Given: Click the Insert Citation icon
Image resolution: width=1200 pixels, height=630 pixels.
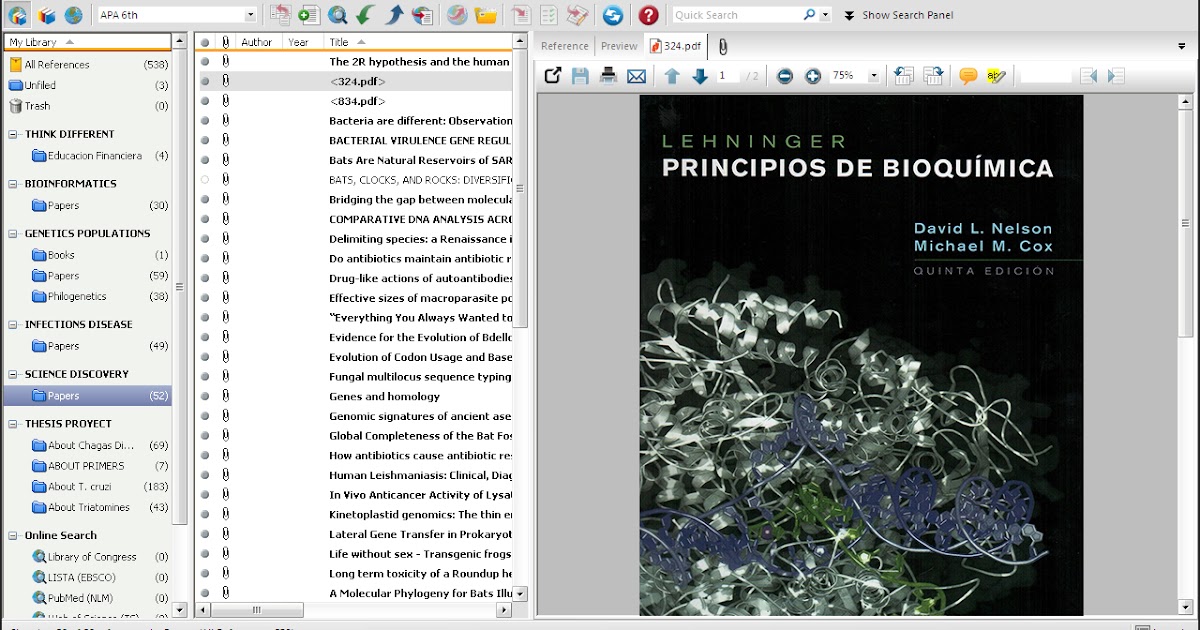Looking at the screenshot, I should coord(520,15).
